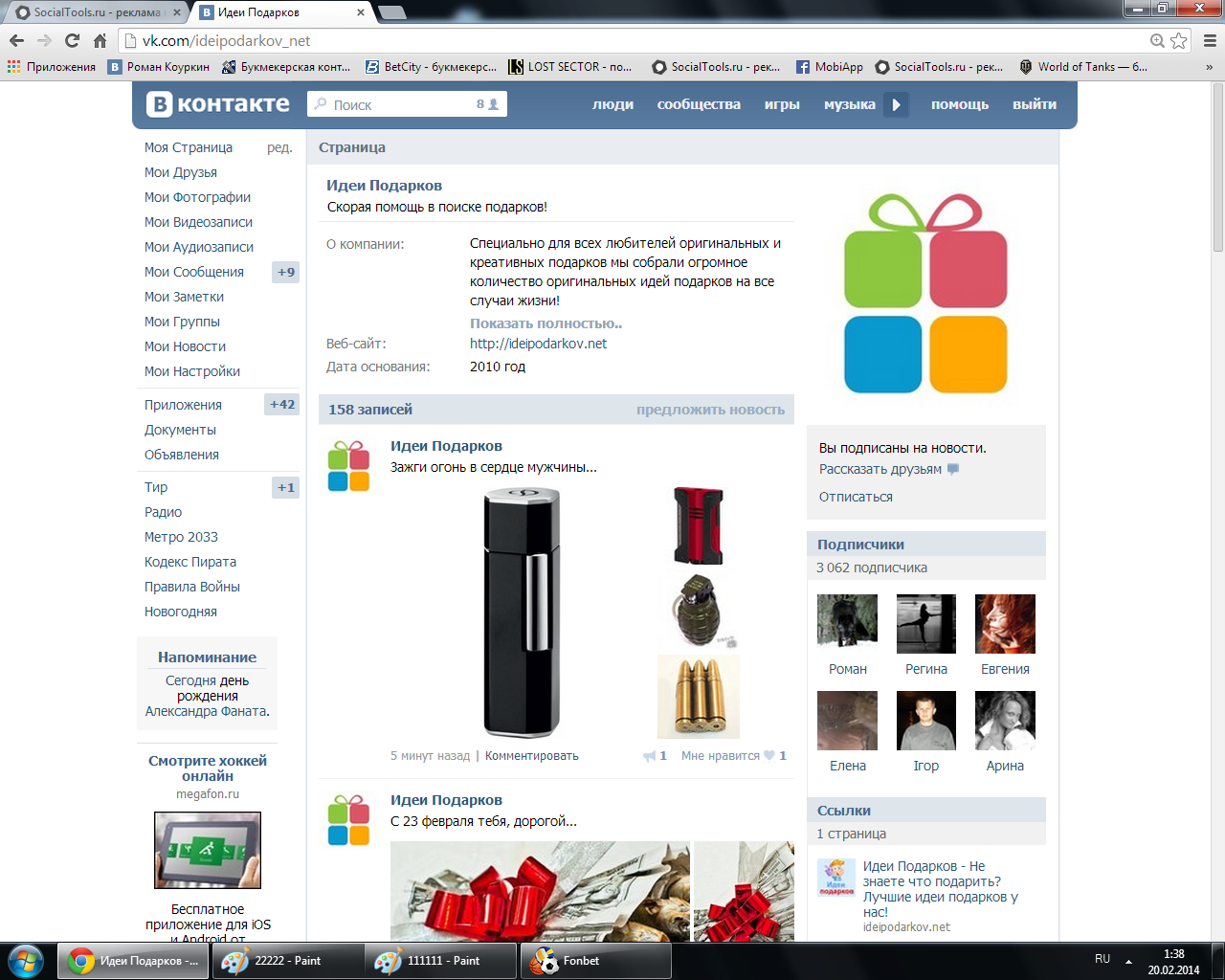Switch to the 111111 - Paint taskbar window

(442, 961)
